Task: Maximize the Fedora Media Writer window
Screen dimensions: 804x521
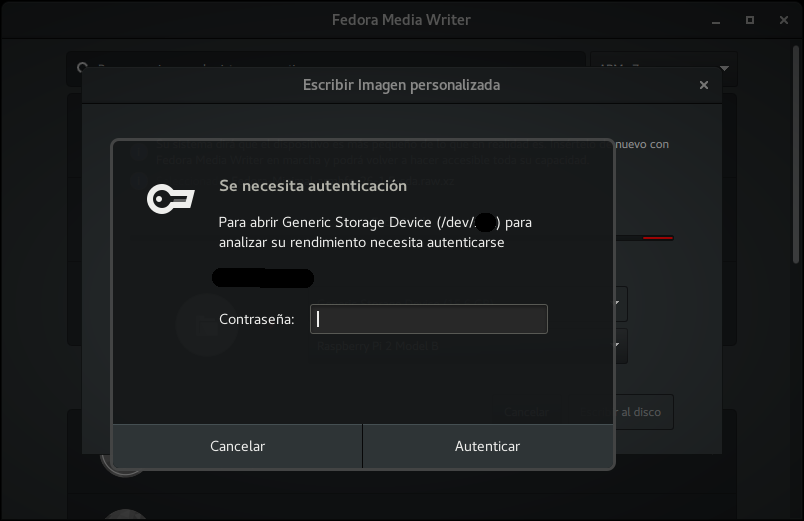Action: point(750,20)
